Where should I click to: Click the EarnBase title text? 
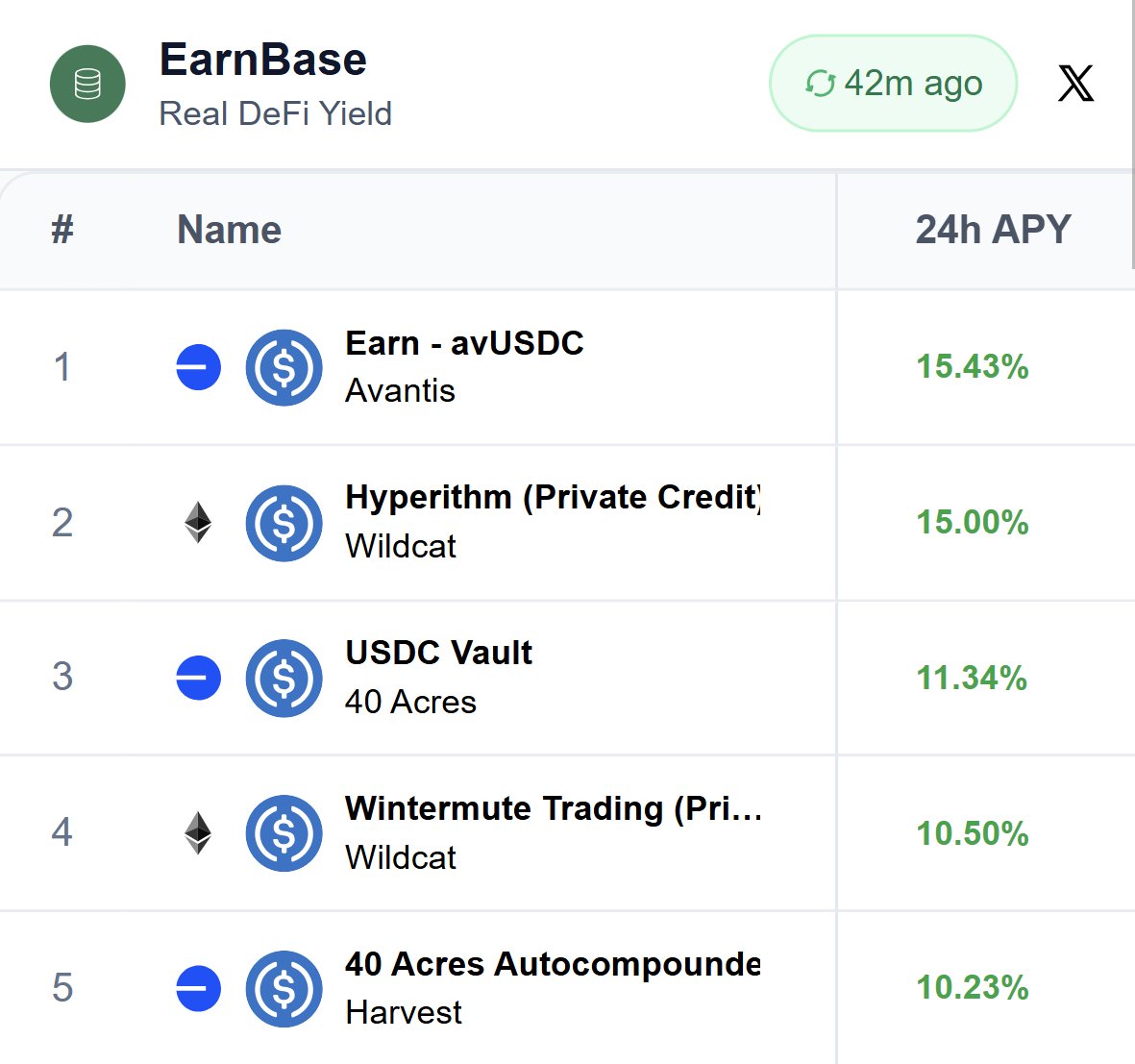262,60
